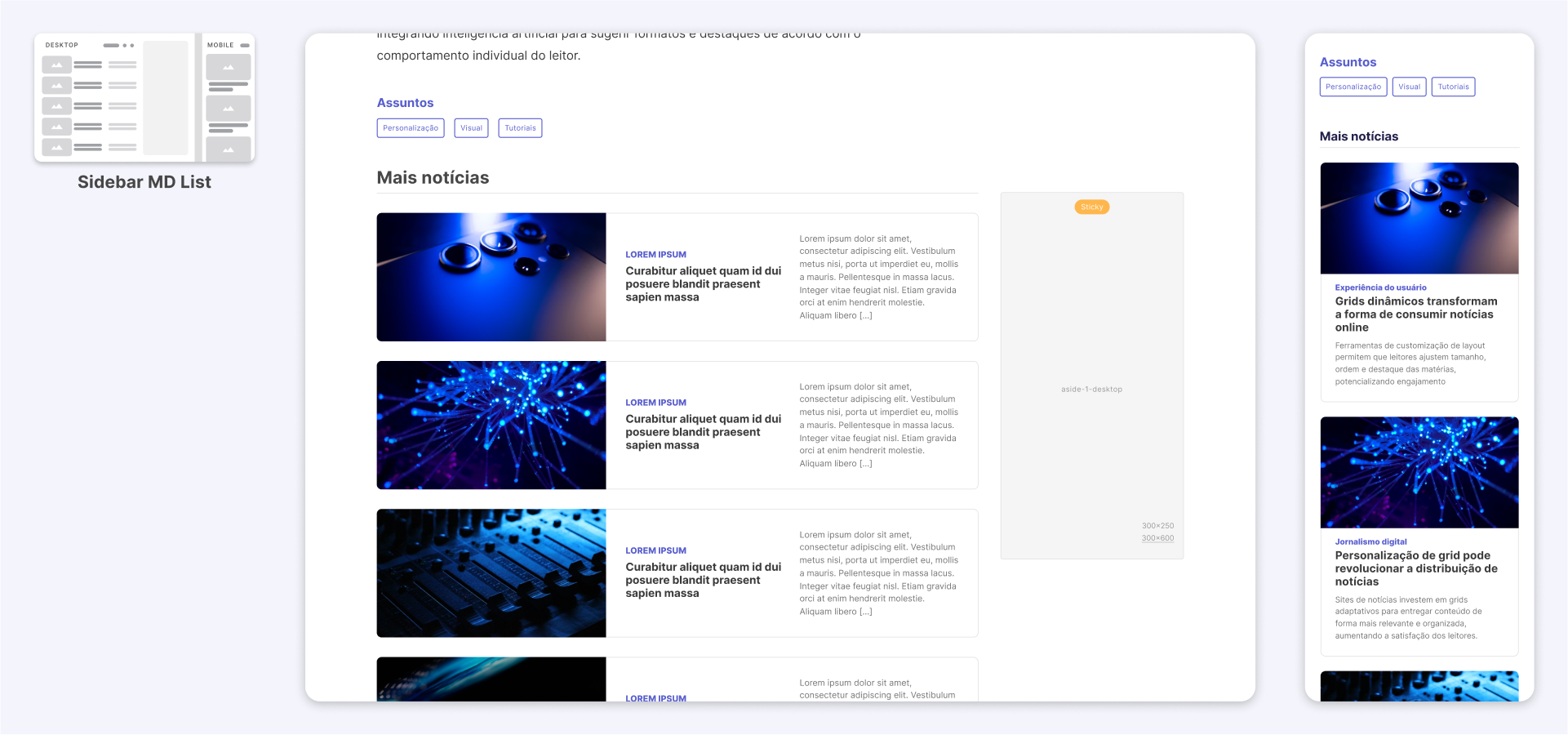Click LOREM IPSUM category of second desktop card
Image resolution: width=1568 pixels, height=735 pixels.
pyautogui.click(x=656, y=403)
